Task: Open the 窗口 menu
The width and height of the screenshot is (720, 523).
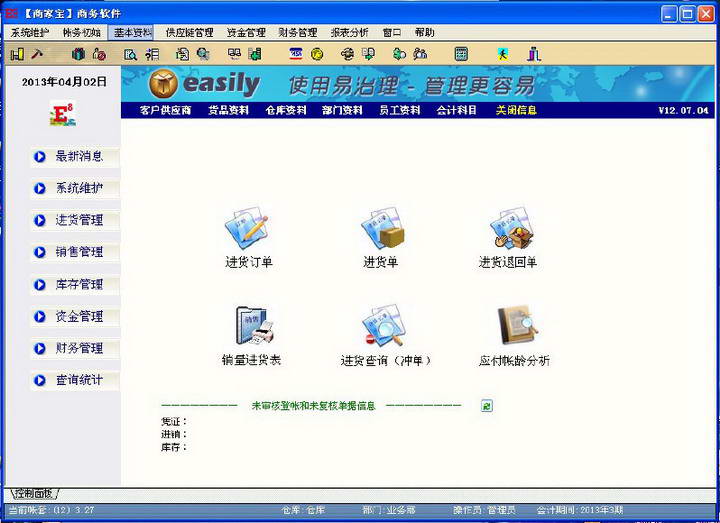Action: click(392, 33)
